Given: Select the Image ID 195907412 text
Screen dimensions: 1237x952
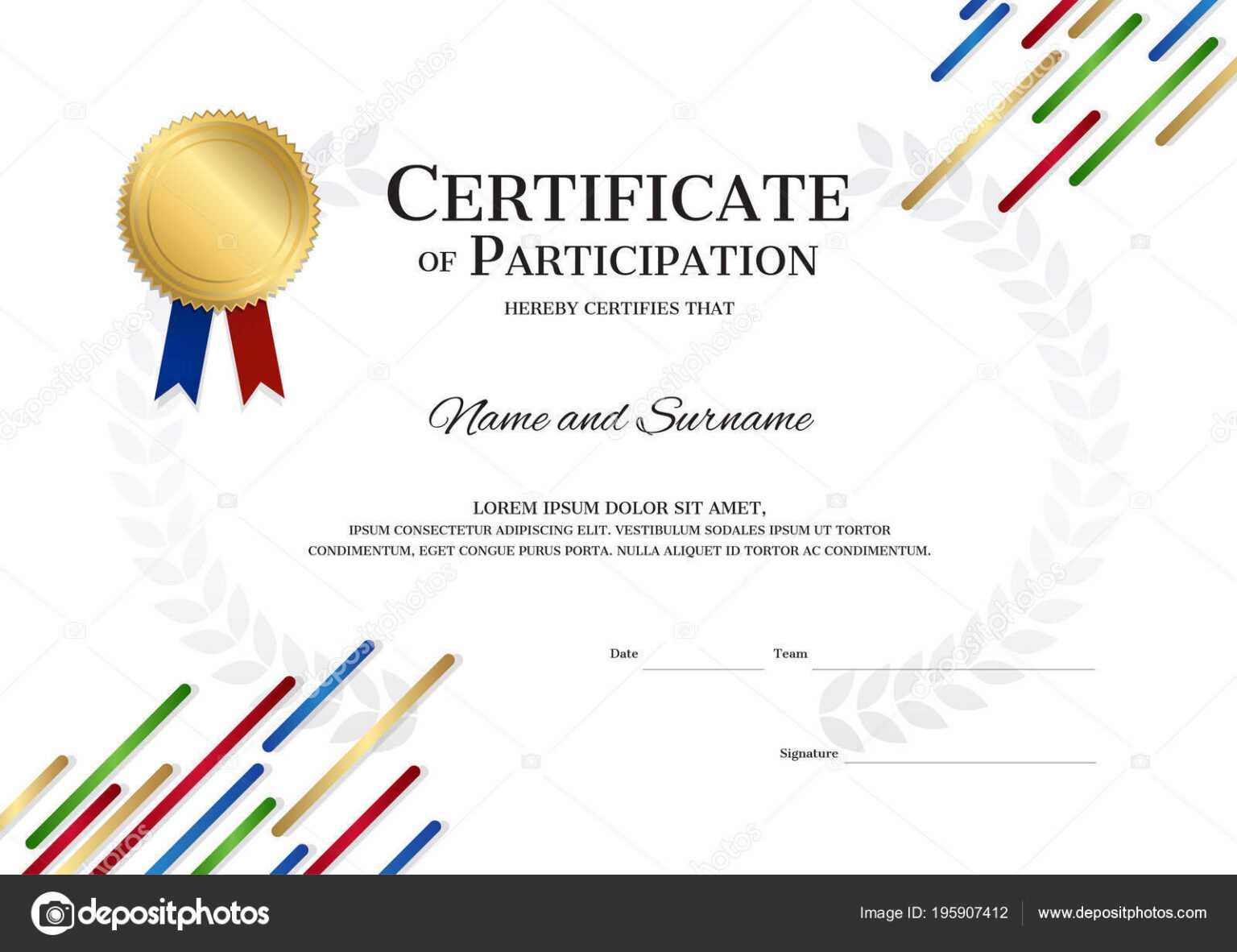Looking at the screenshot, I should [x=933, y=913].
